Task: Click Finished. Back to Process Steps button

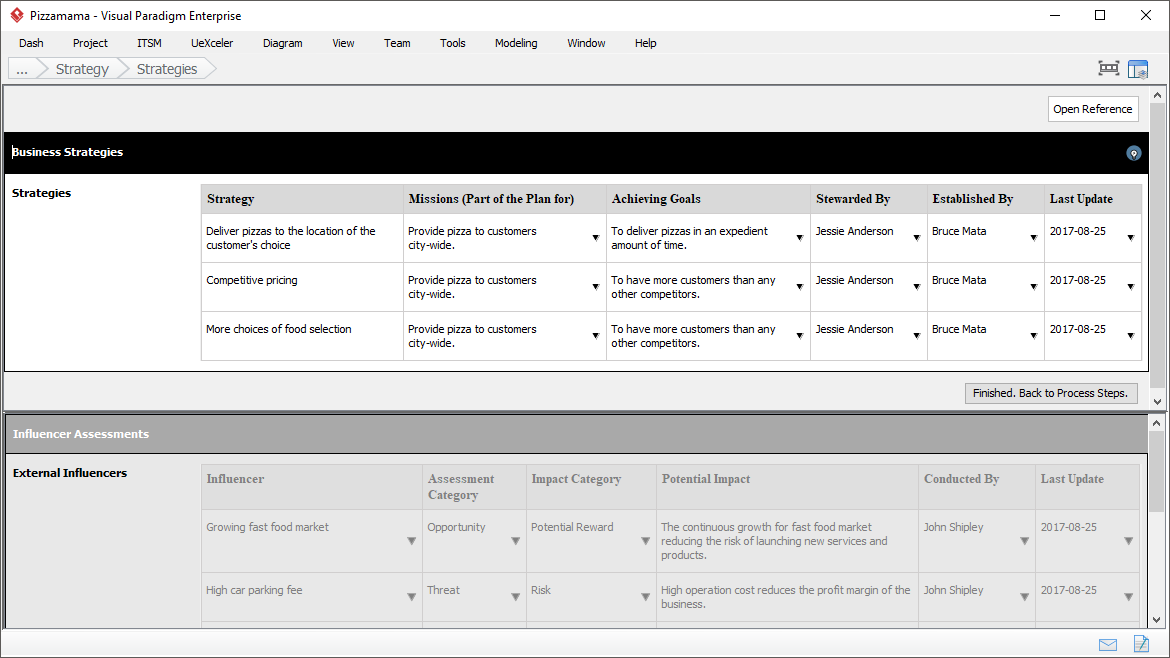Action: [1051, 393]
